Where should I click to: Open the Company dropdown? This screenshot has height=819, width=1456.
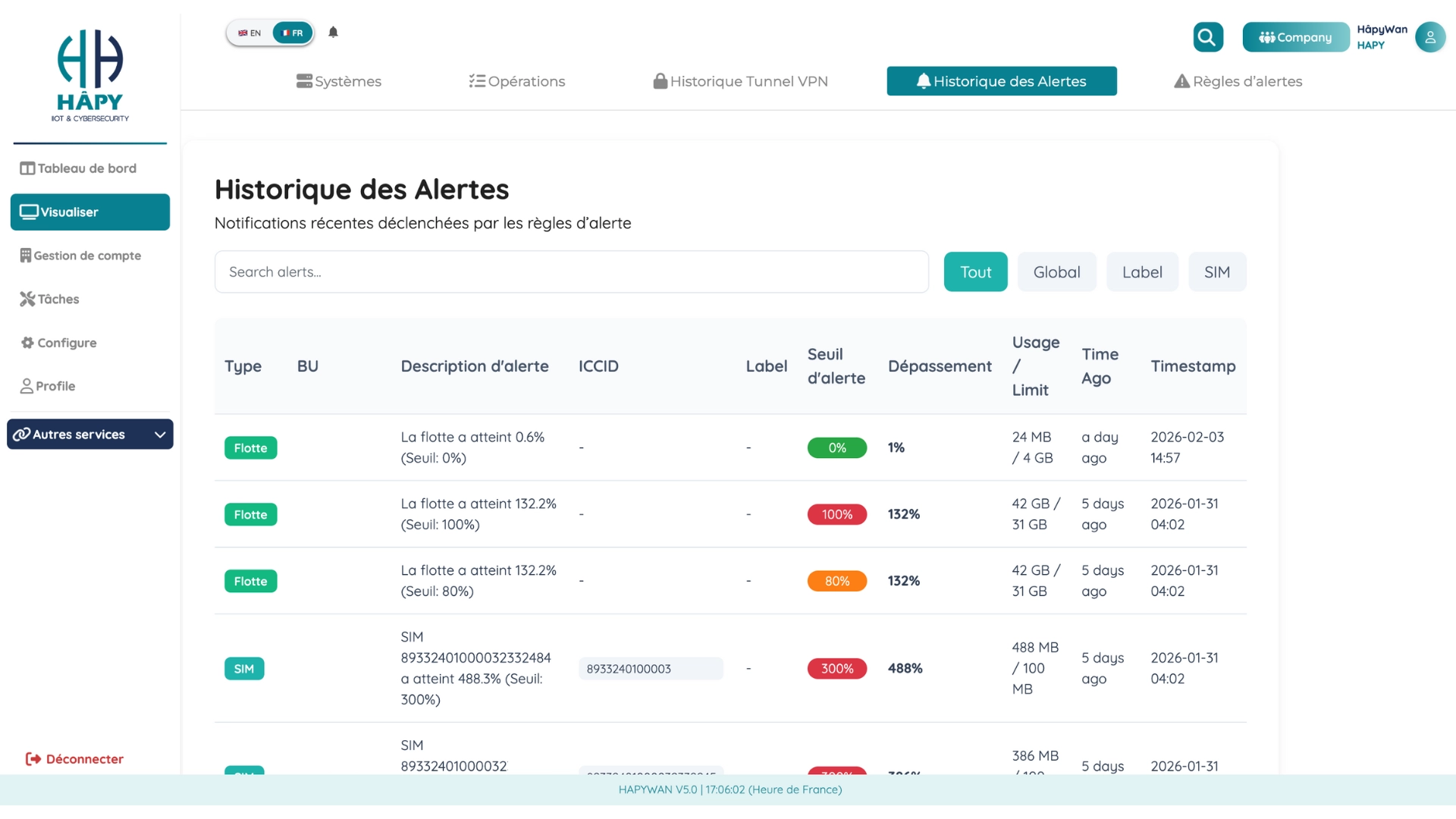click(x=1295, y=36)
